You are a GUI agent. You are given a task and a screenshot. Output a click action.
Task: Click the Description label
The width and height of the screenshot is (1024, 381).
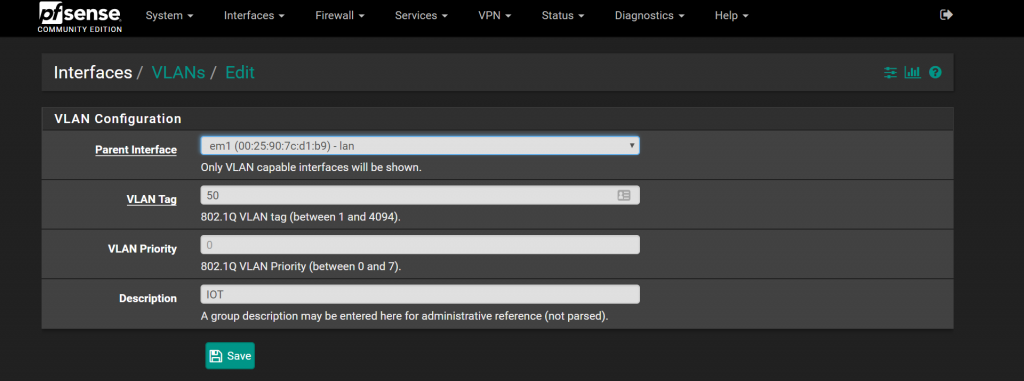click(148, 299)
